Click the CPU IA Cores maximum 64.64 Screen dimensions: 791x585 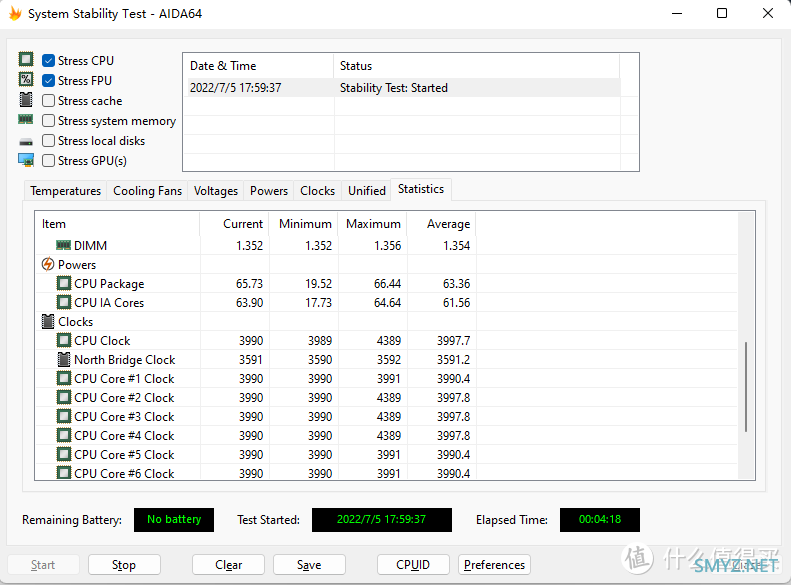pyautogui.click(x=387, y=303)
